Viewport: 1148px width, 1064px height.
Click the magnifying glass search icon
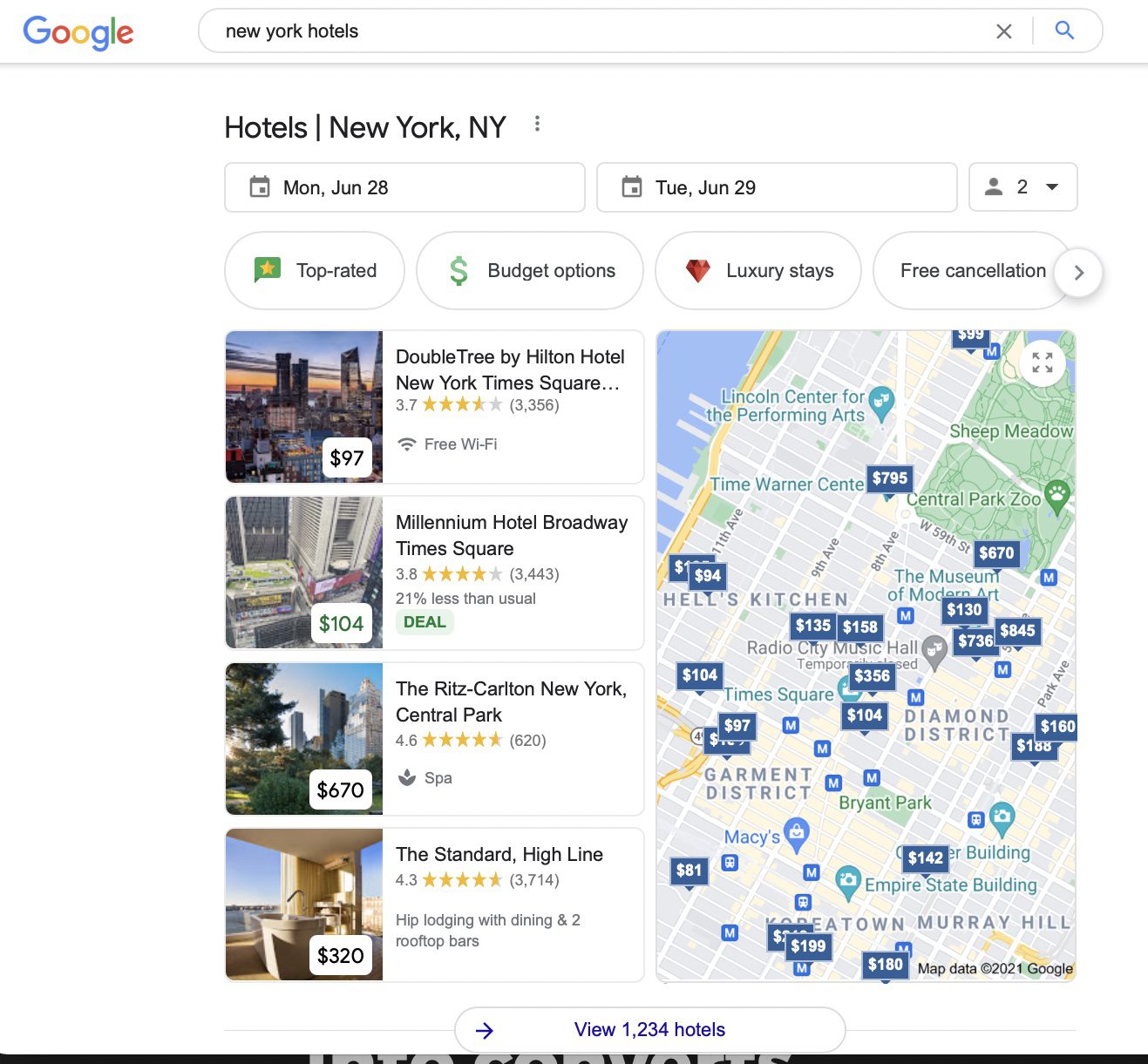coord(1064,30)
